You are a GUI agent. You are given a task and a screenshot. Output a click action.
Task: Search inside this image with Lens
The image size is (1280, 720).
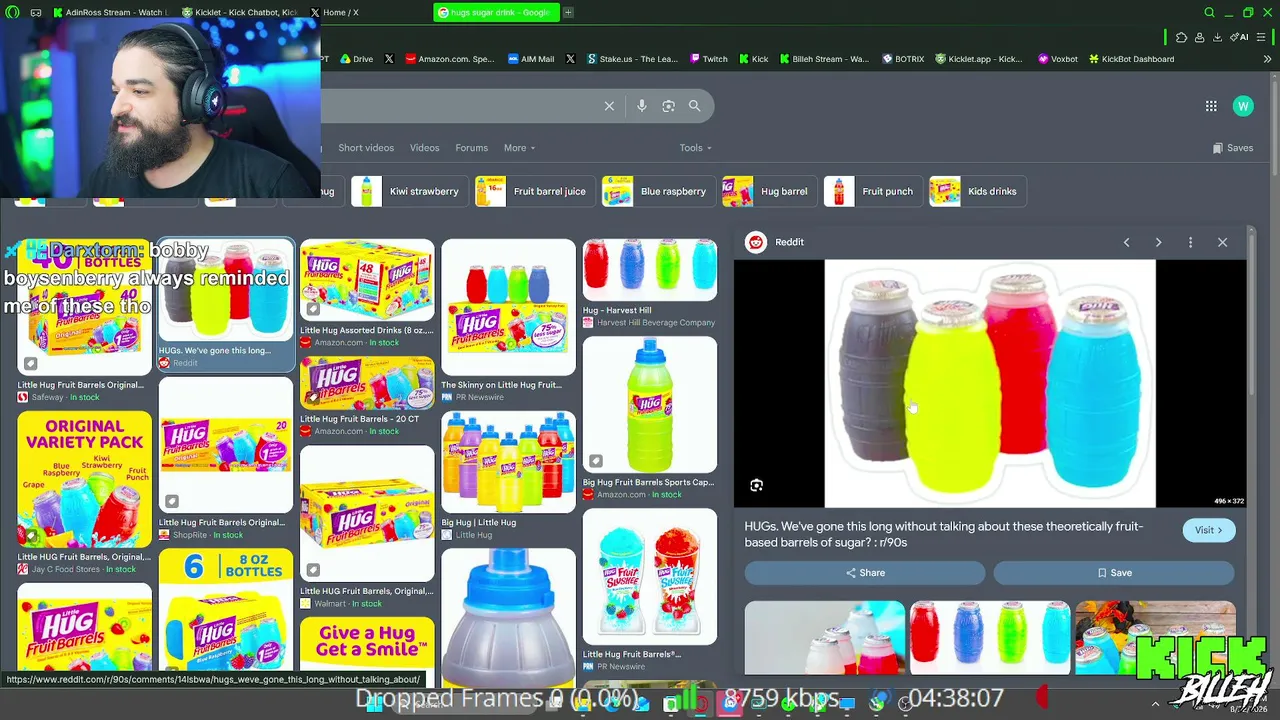756,485
